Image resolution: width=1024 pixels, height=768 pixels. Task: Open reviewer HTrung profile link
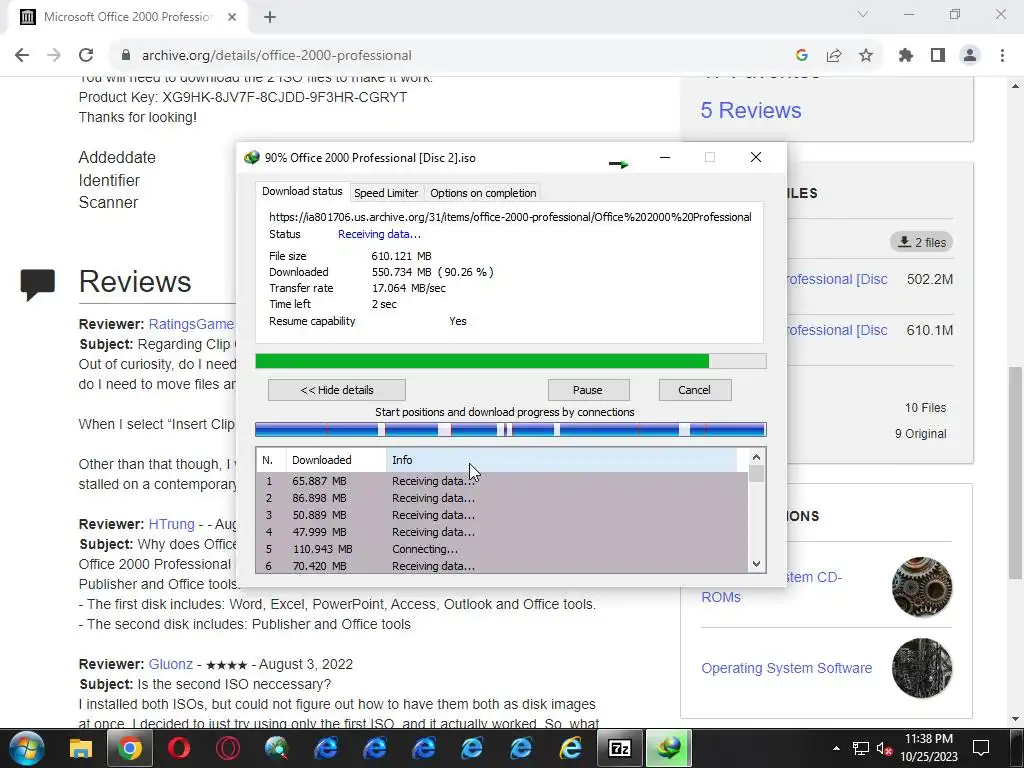click(171, 524)
